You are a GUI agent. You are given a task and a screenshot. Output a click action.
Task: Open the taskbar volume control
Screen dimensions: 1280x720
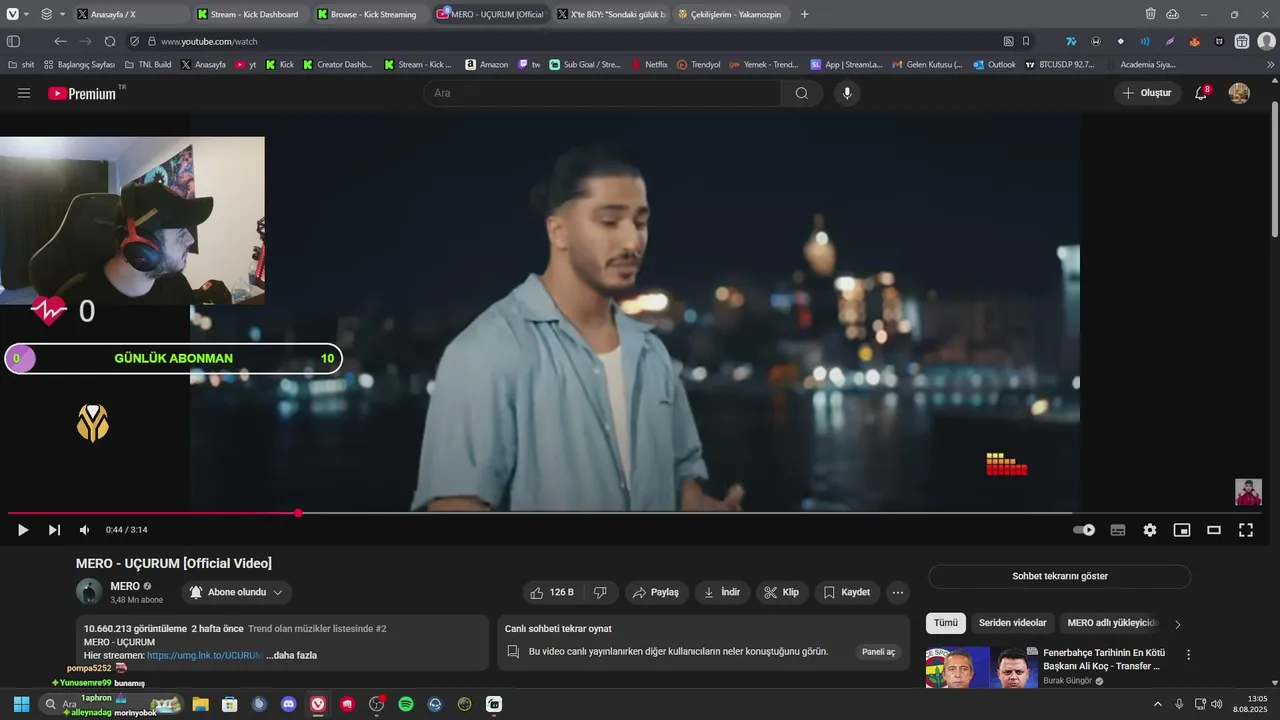(1216, 704)
